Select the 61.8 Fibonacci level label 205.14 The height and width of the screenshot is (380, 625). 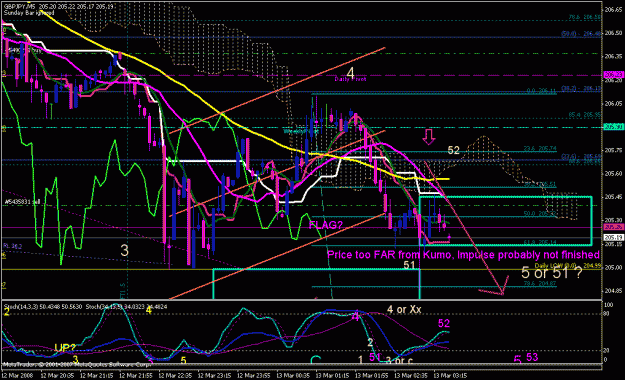(x=540, y=242)
